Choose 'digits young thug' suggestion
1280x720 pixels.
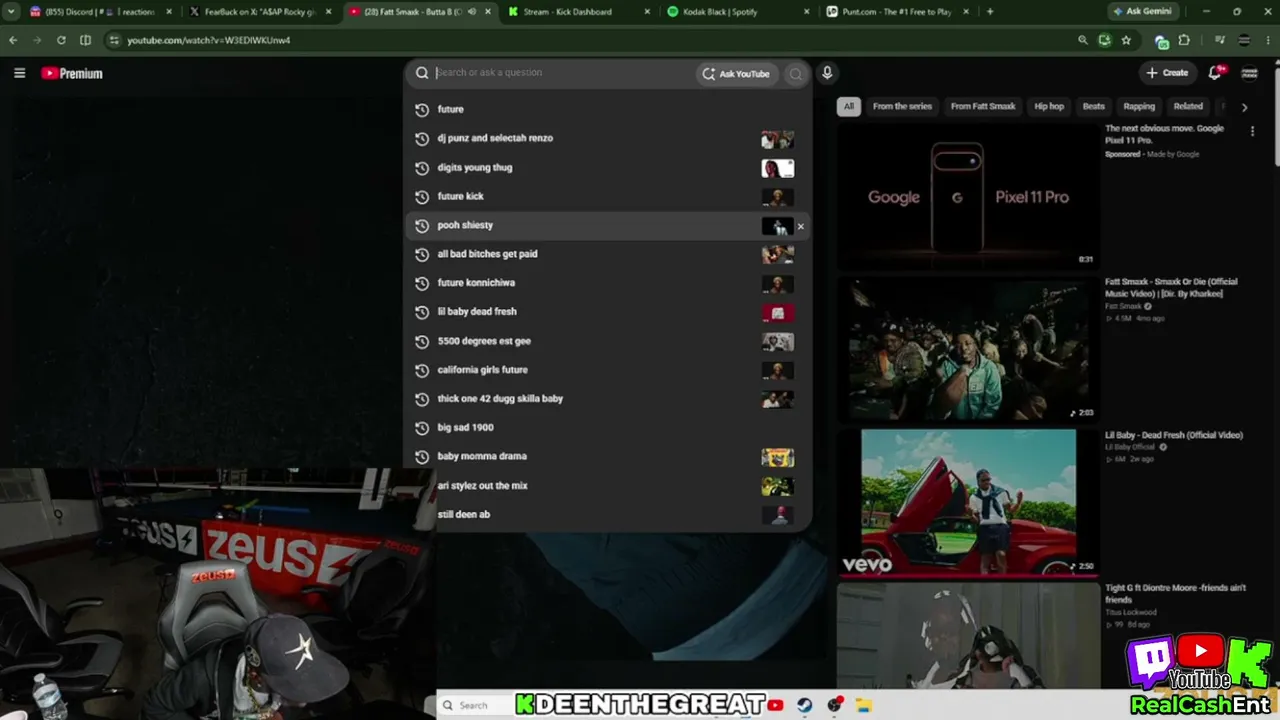pyautogui.click(x=607, y=167)
